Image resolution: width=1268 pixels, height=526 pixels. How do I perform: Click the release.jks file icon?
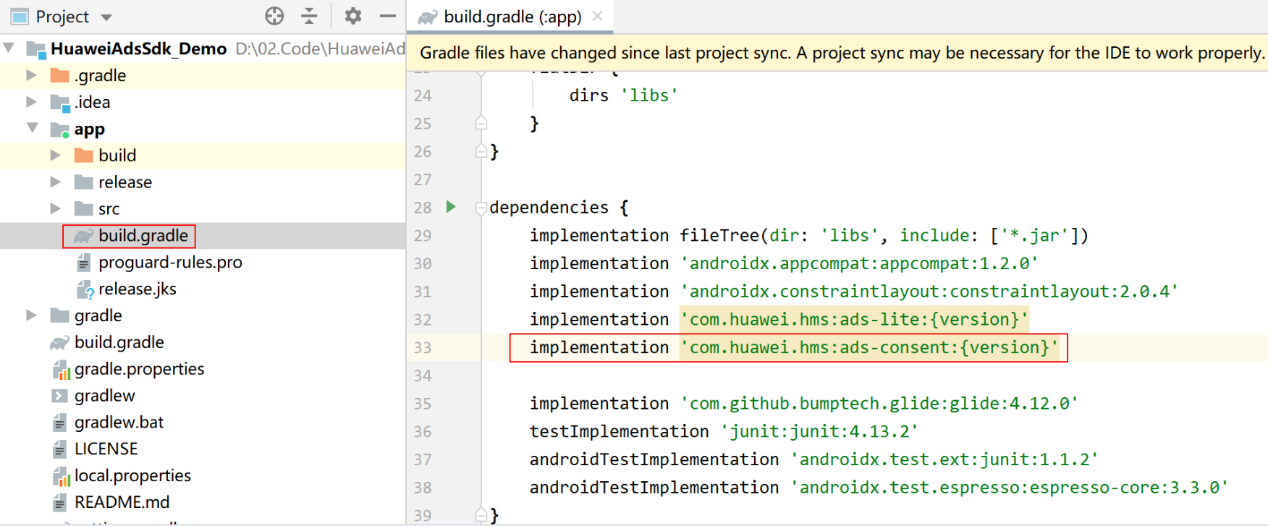[x=84, y=289]
